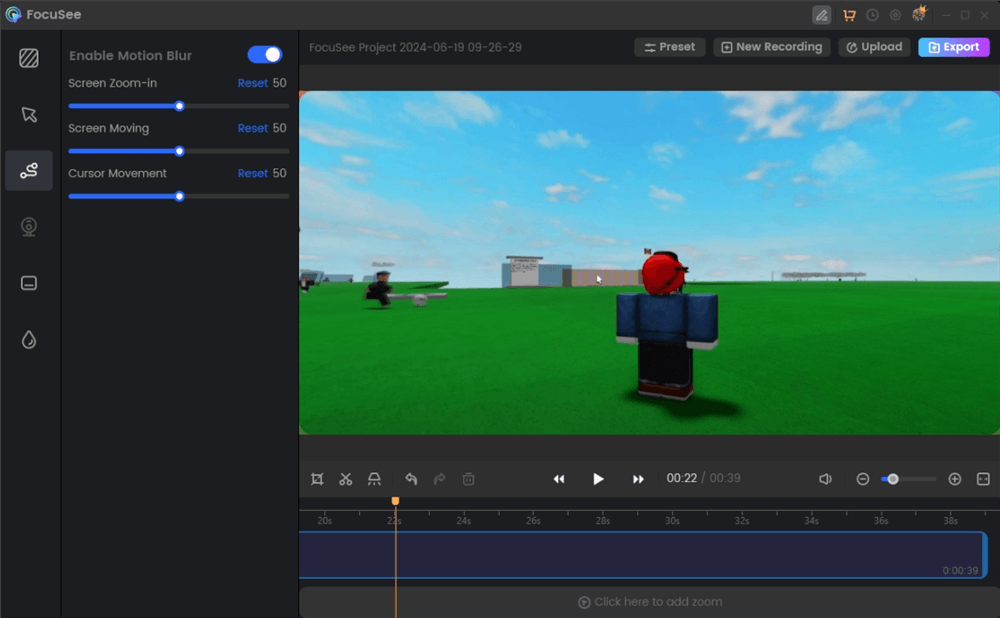This screenshot has width=1000, height=618.
Task: Open the Preset options
Action: (670, 47)
